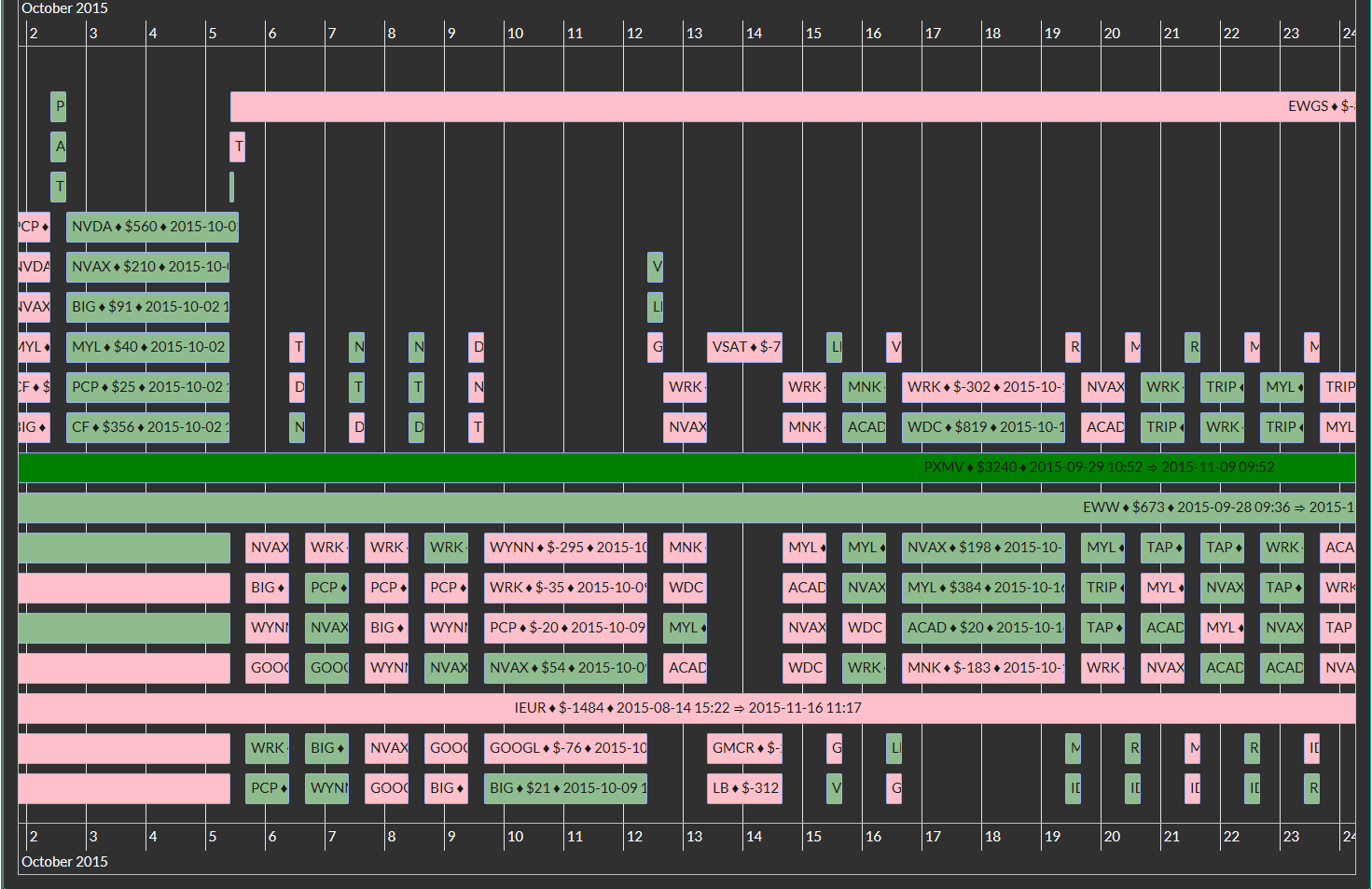The image size is (1372, 889).
Task: Click the MYL $384 green bar
Action: pos(983,588)
